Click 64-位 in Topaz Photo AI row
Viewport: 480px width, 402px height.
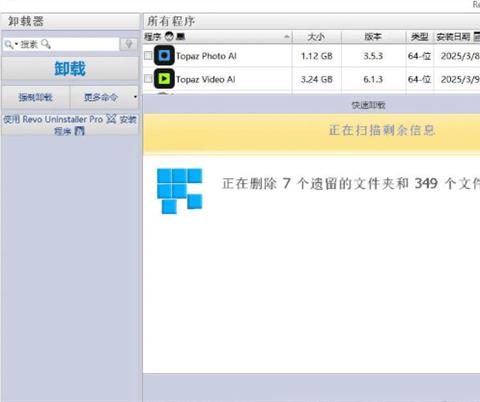(x=419, y=56)
